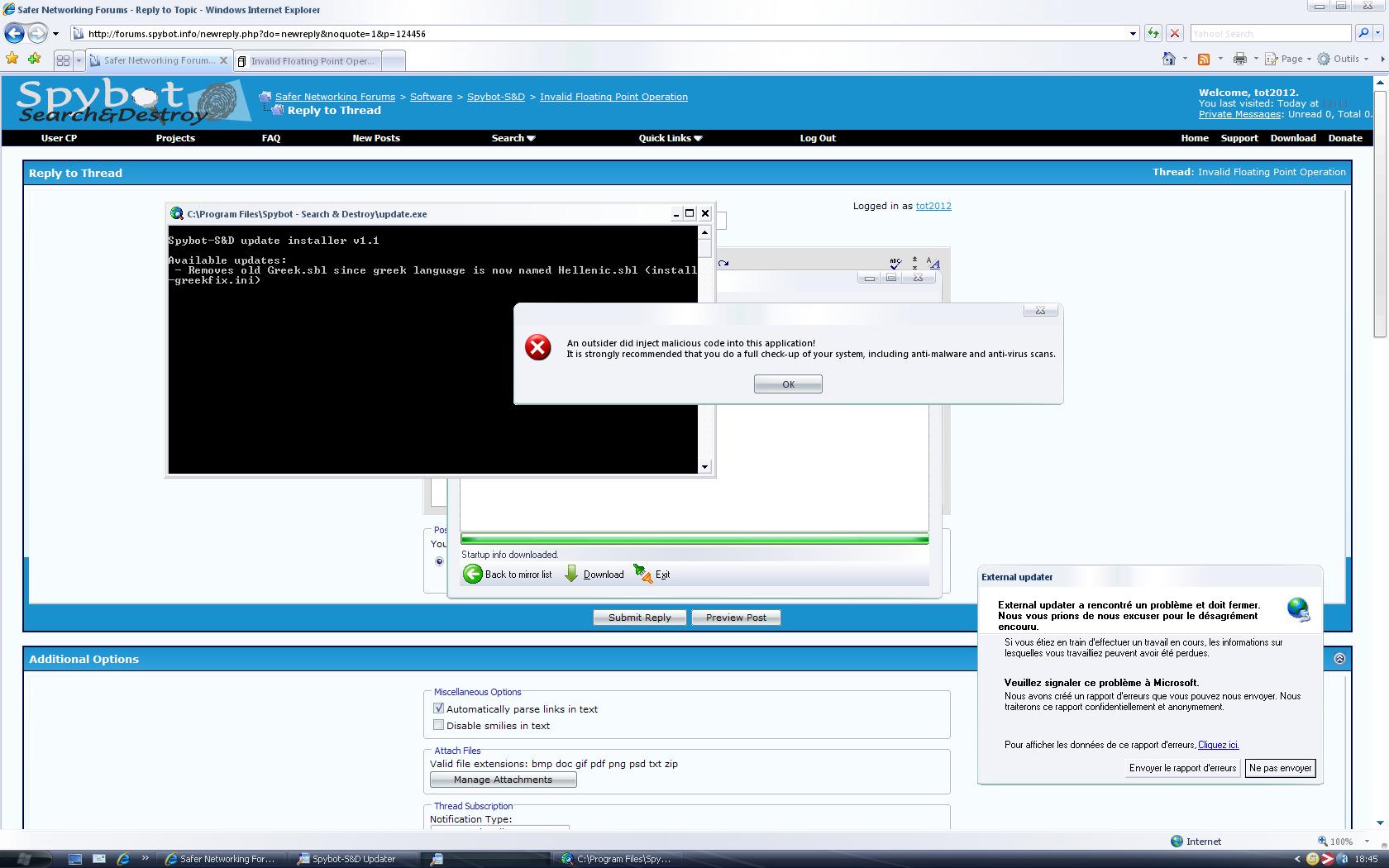Viewport: 1389px width, 868px height.
Task: Open the New Posts menu item
Action: pyautogui.click(x=376, y=138)
